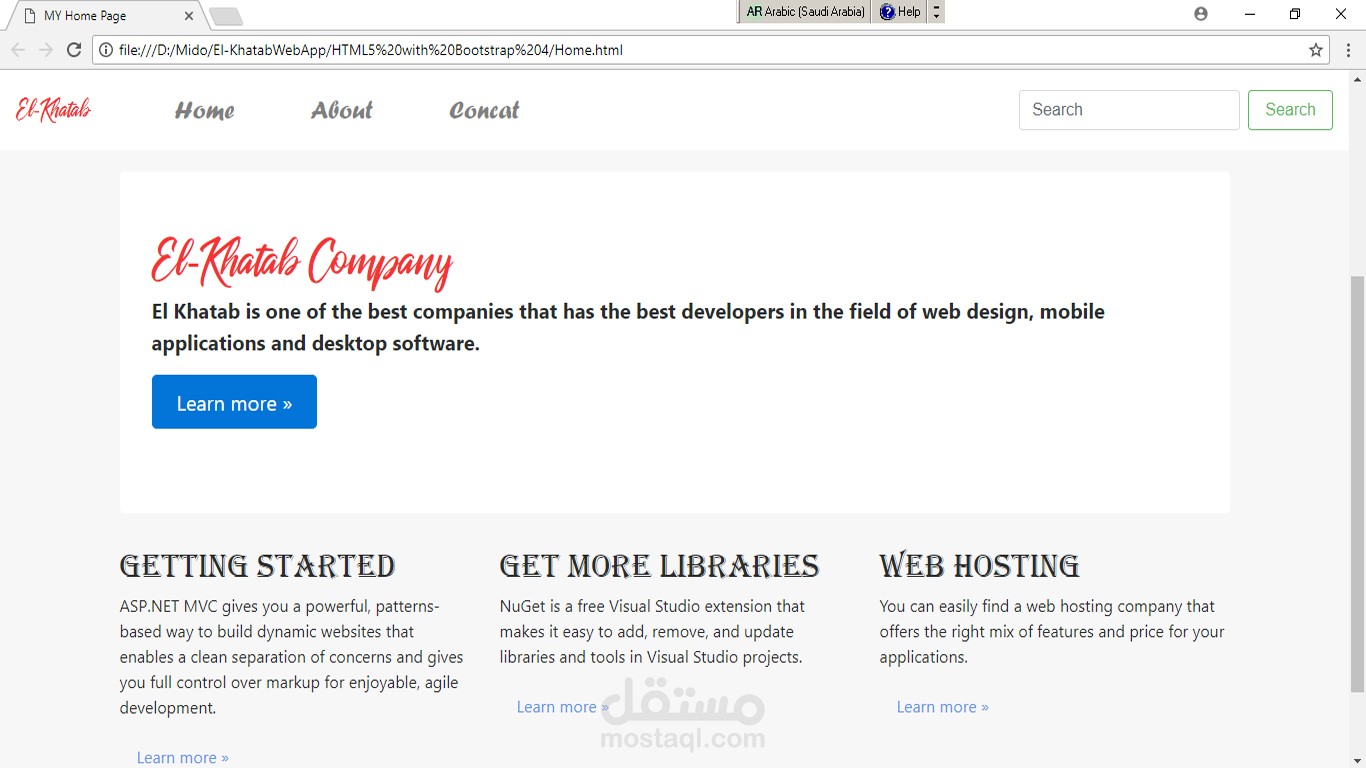1366x768 pixels.
Task: Open Learn more under Get More Libraries
Action: pyautogui.click(x=562, y=707)
